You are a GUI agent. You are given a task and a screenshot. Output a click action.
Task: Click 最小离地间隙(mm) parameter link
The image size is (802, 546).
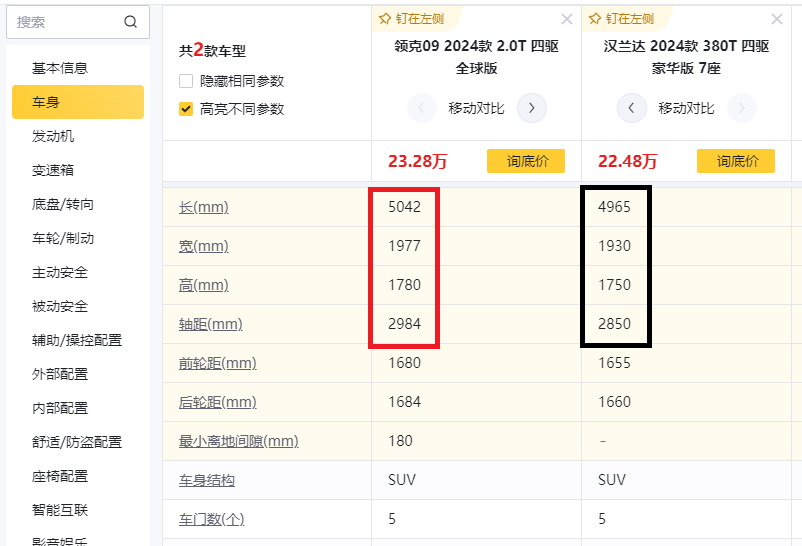point(238,441)
